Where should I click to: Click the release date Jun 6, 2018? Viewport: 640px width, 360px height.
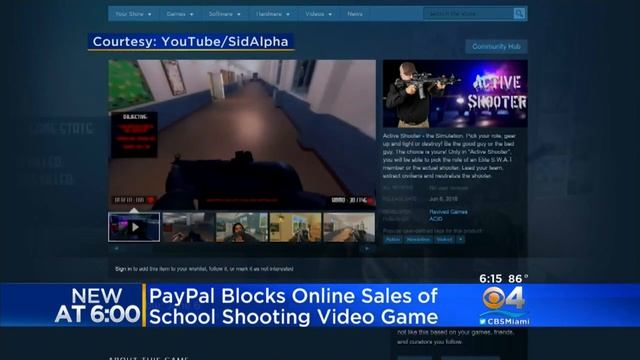point(443,199)
